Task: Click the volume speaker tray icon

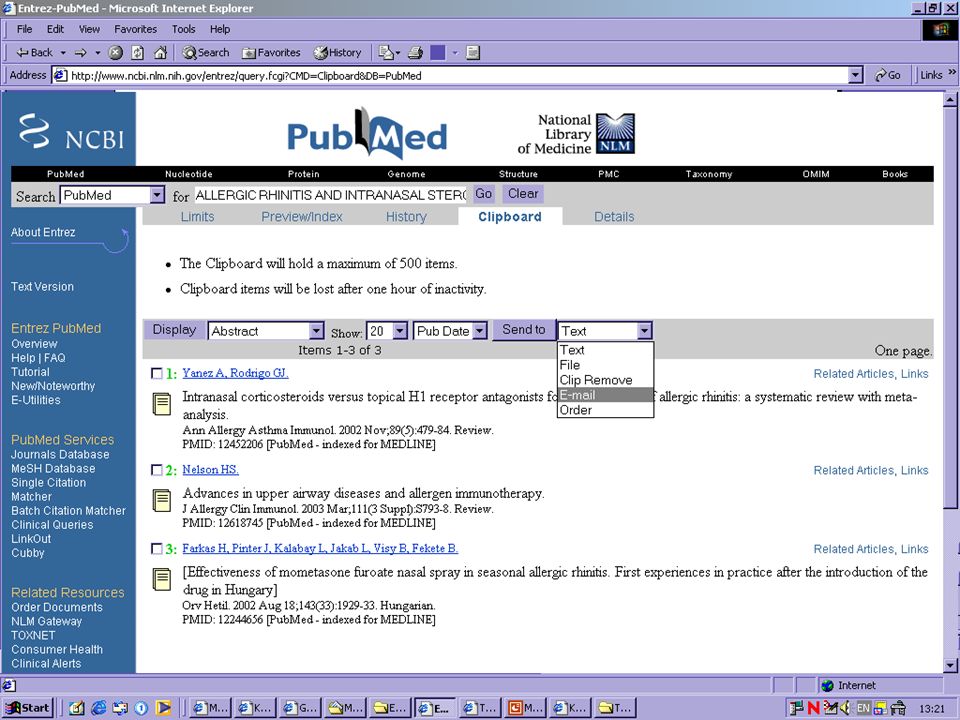Action: (x=846, y=708)
